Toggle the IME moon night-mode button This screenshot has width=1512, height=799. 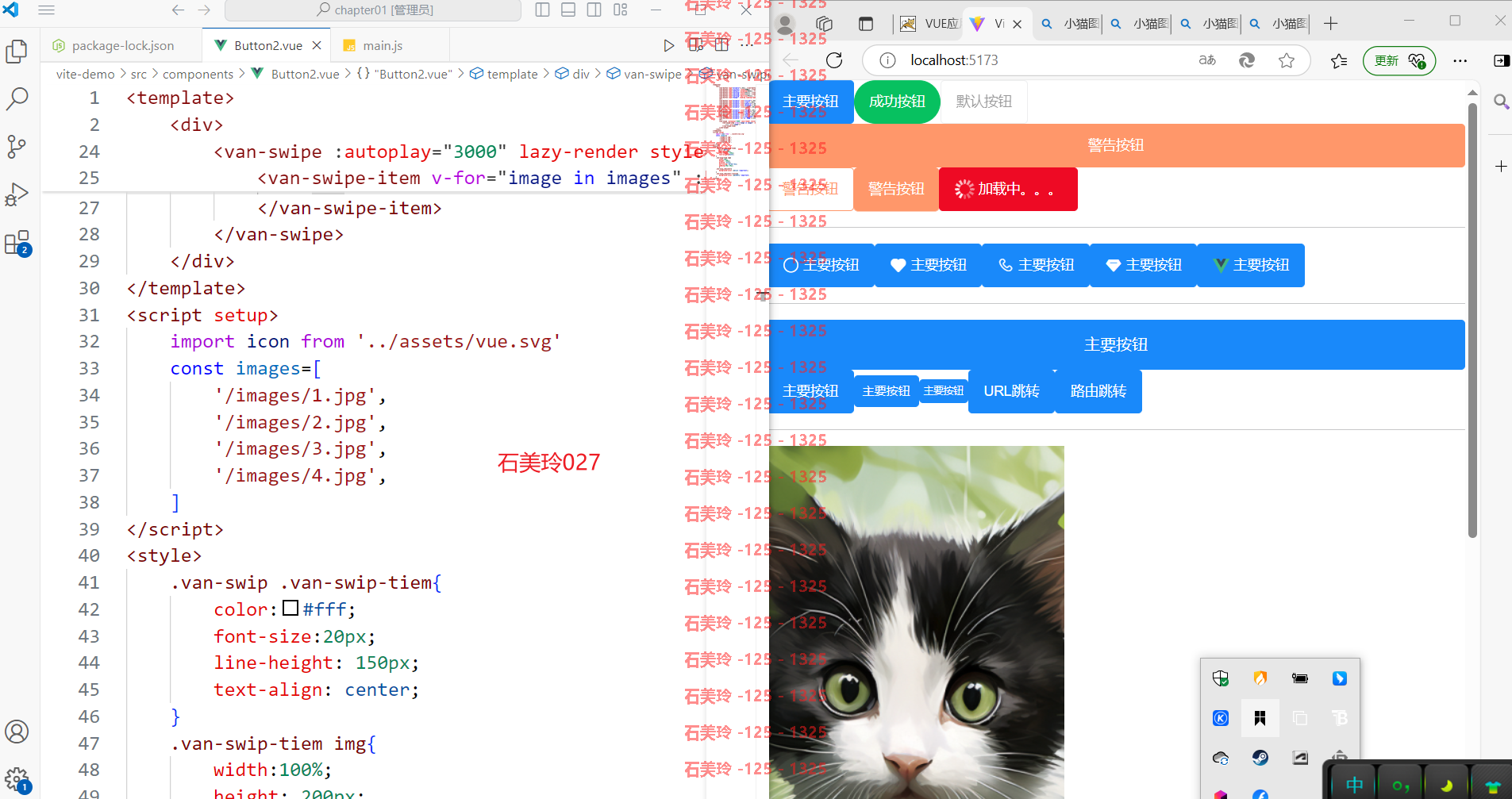coord(1446,786)
